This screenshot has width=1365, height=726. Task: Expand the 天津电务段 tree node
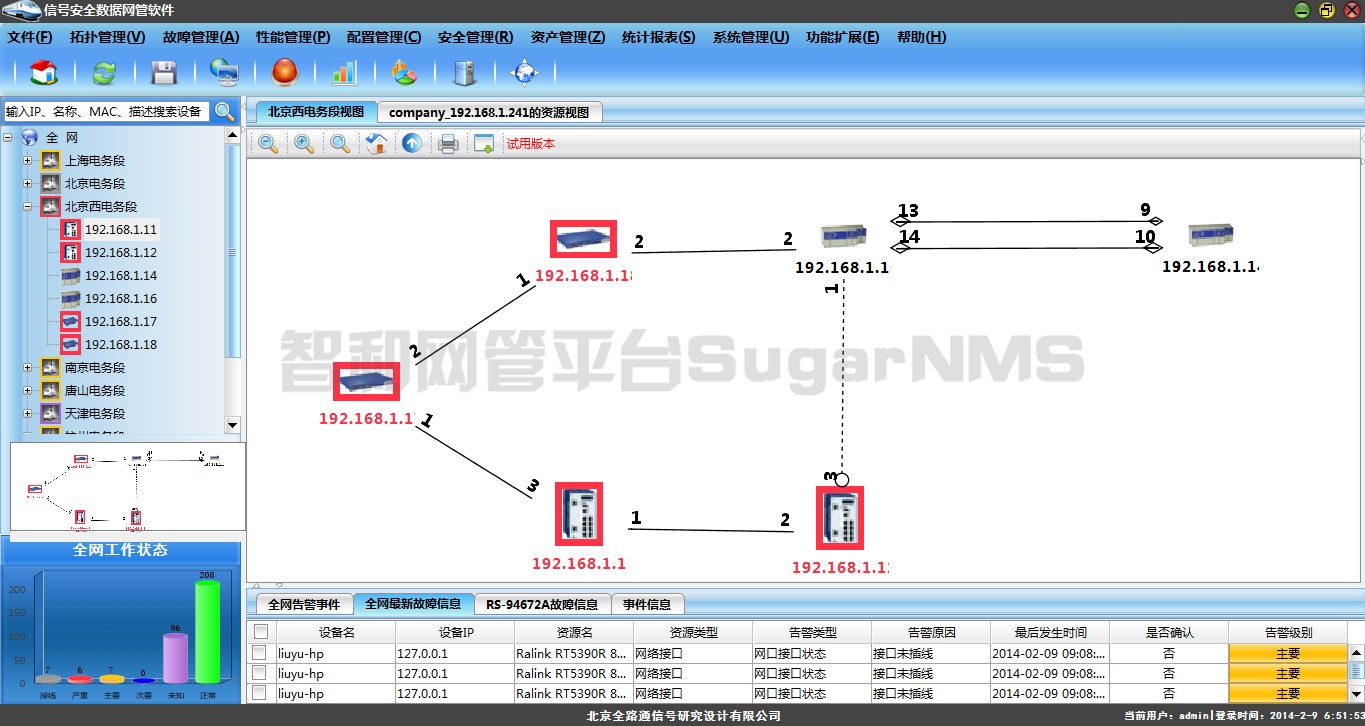28,414
